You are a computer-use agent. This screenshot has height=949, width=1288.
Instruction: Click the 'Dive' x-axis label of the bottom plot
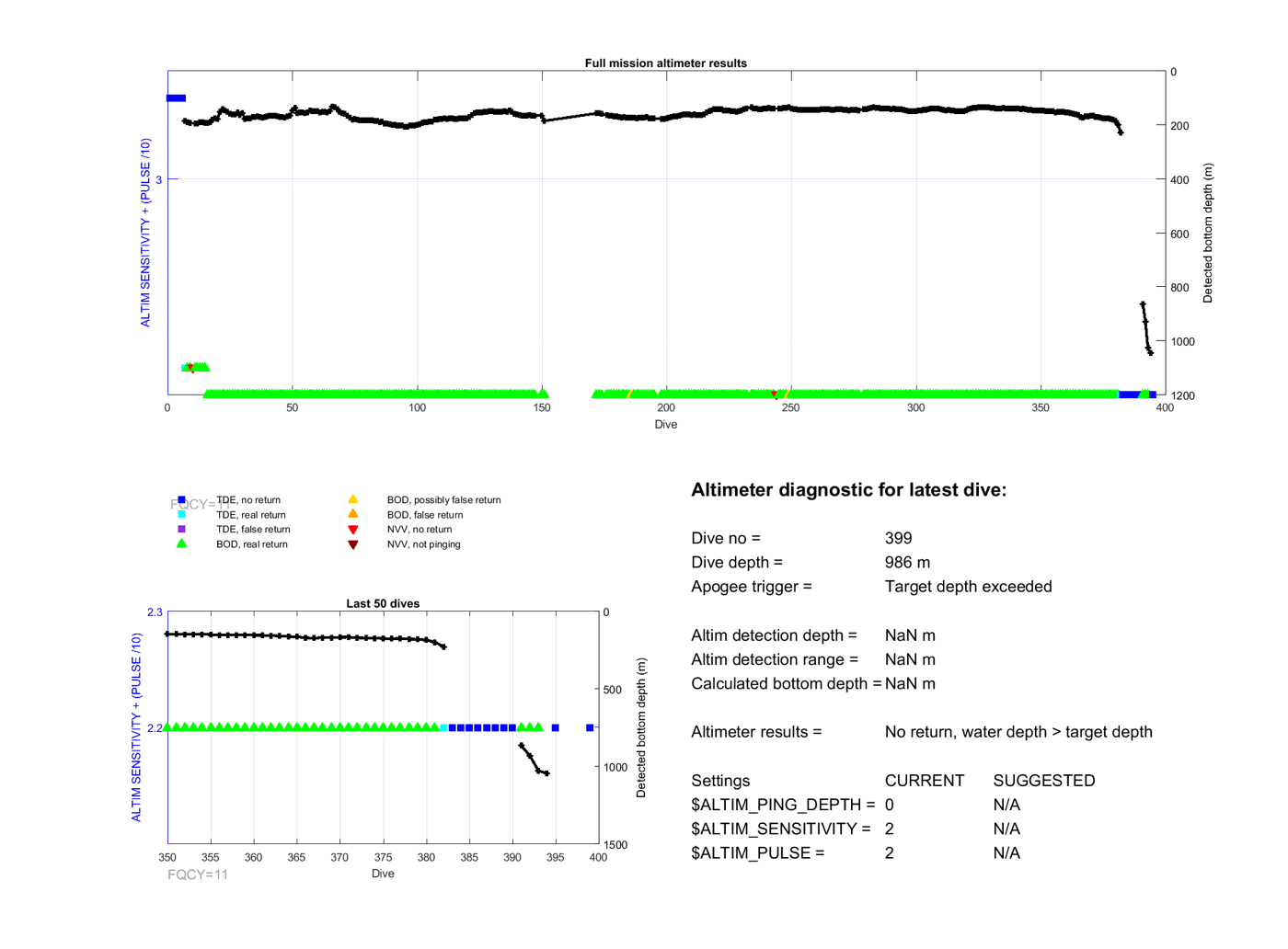[x=383, y=874]
